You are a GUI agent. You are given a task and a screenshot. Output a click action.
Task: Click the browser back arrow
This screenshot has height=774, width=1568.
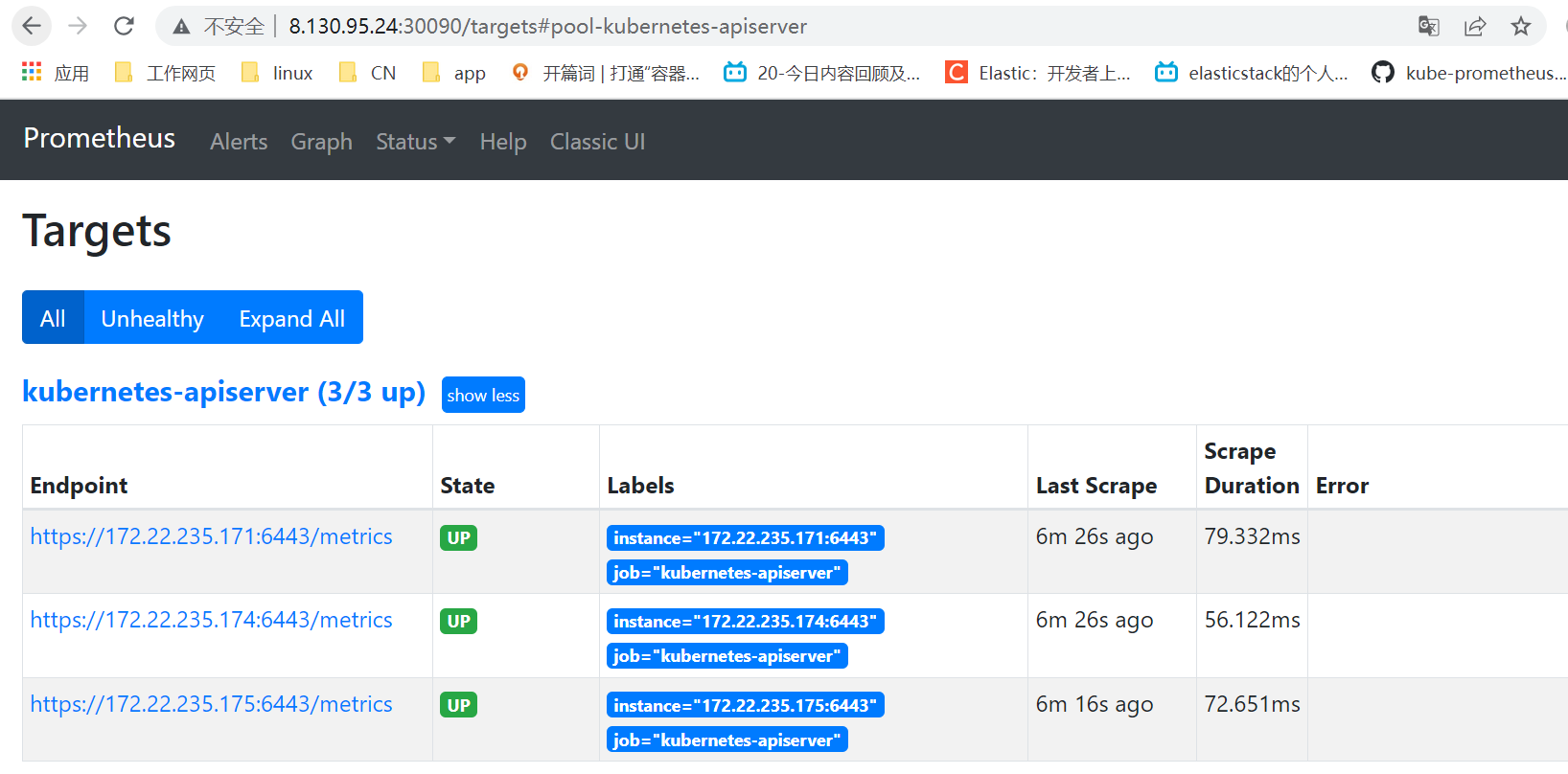(x=32, y=26)
